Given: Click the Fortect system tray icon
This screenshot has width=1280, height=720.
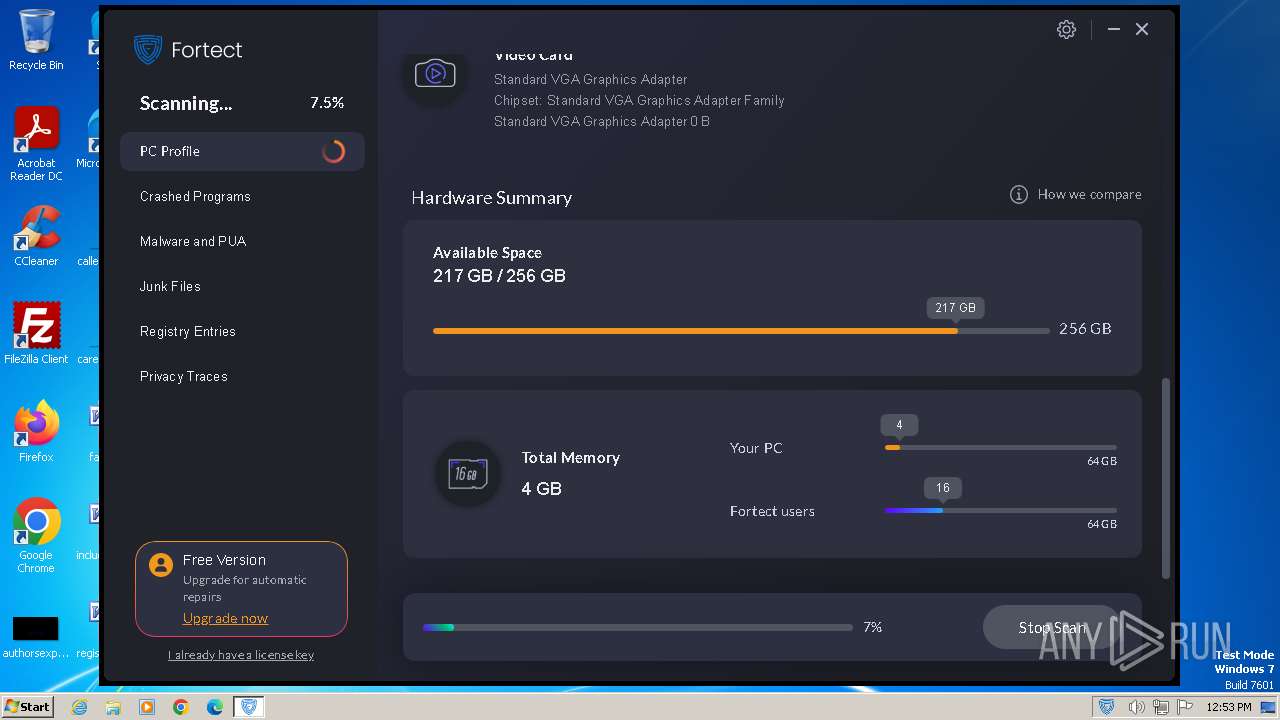Looking at the screenshot, I should (1107, 707).
